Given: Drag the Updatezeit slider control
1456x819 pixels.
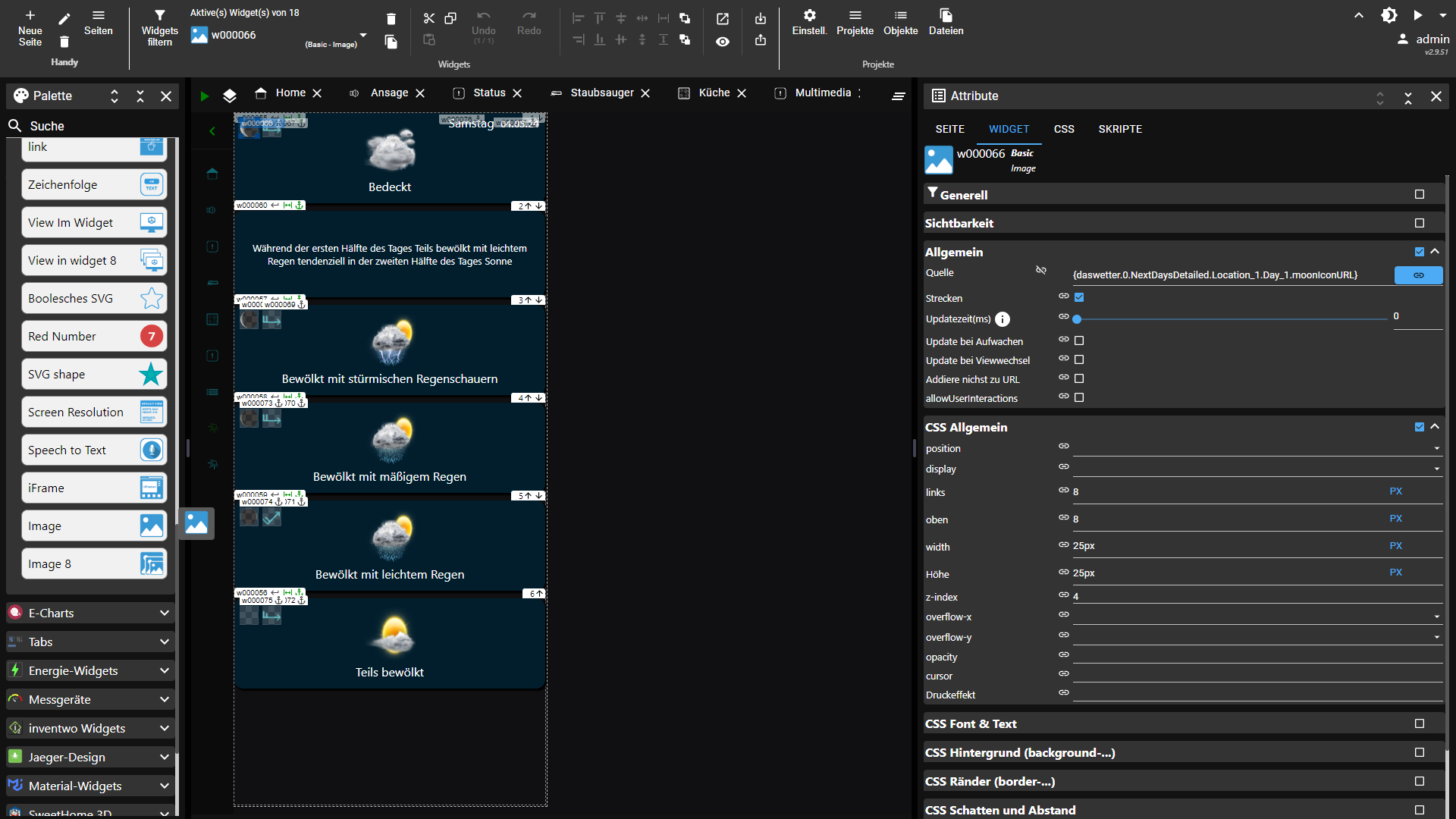Looking at the screenshot, I should pyautogui.click(x=1079, y=318).
